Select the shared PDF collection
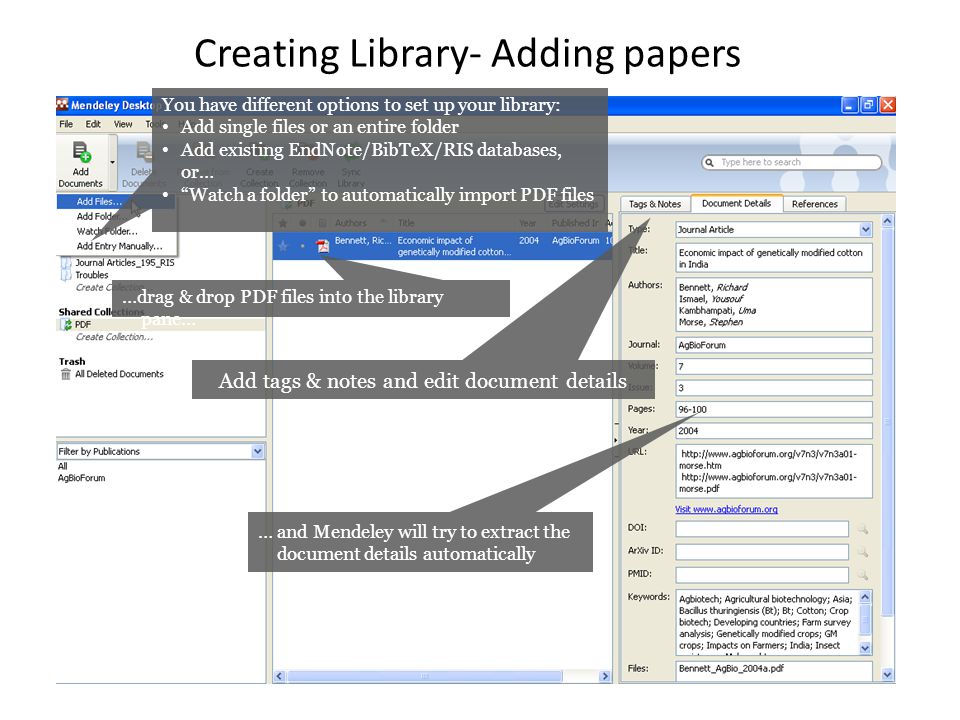This screenshot has height=720, width=960. click(x=83, y=324)
